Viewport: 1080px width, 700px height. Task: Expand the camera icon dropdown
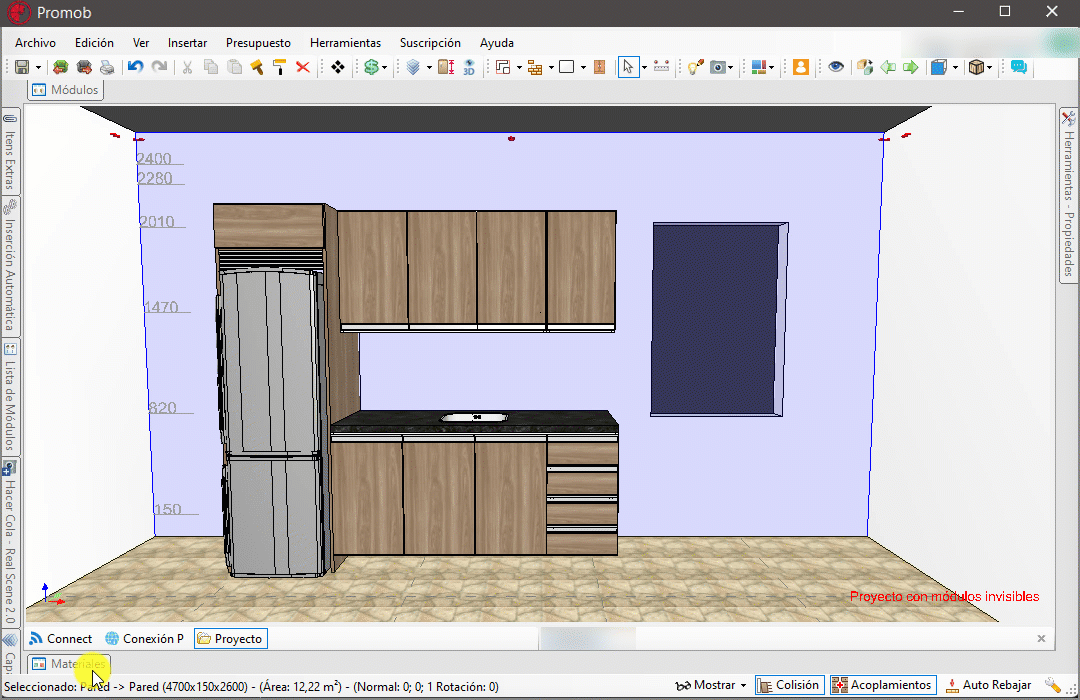(x=731, y=68)
